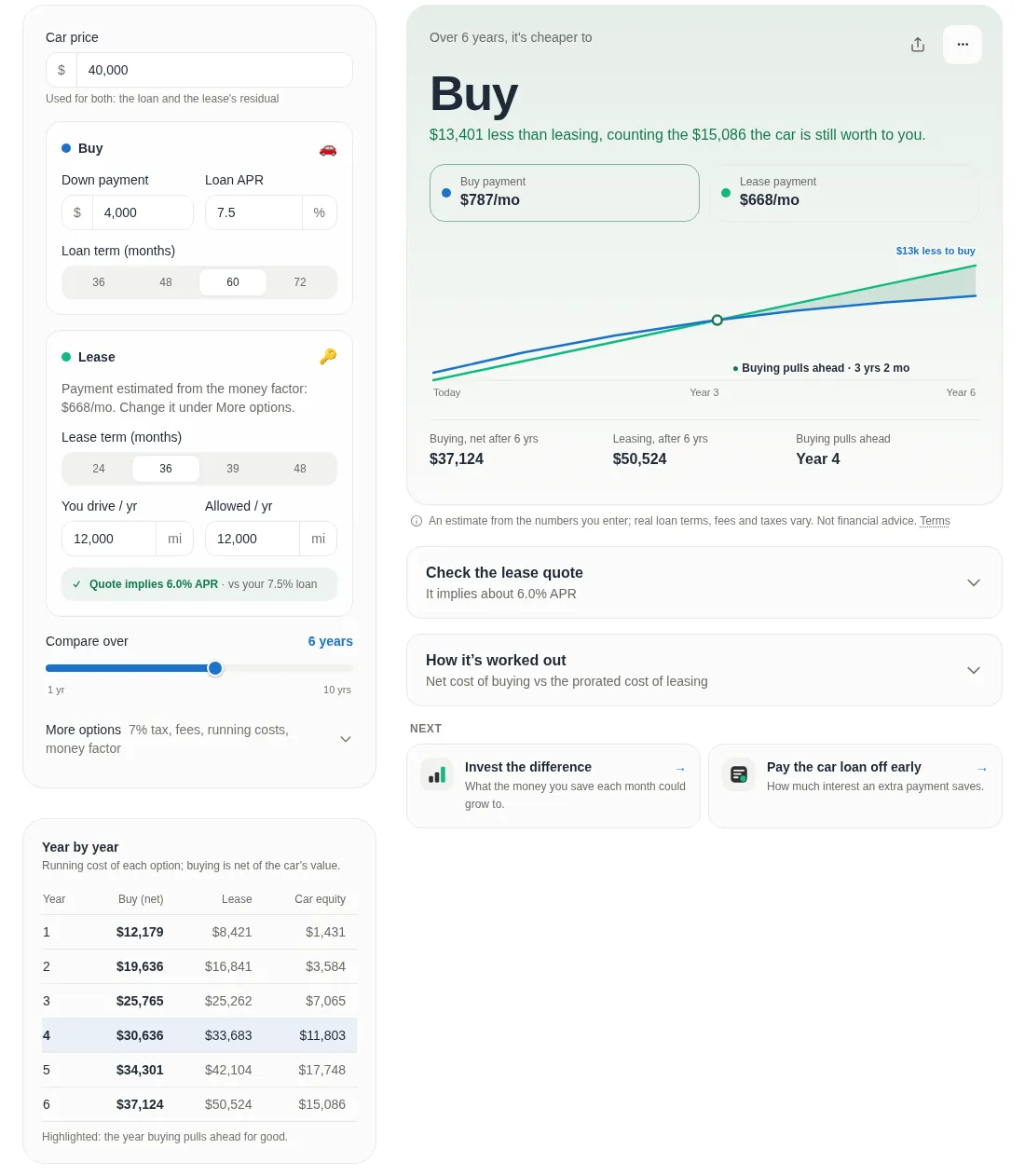Click the 'Year 3' chart axis label

pos(704,392)
